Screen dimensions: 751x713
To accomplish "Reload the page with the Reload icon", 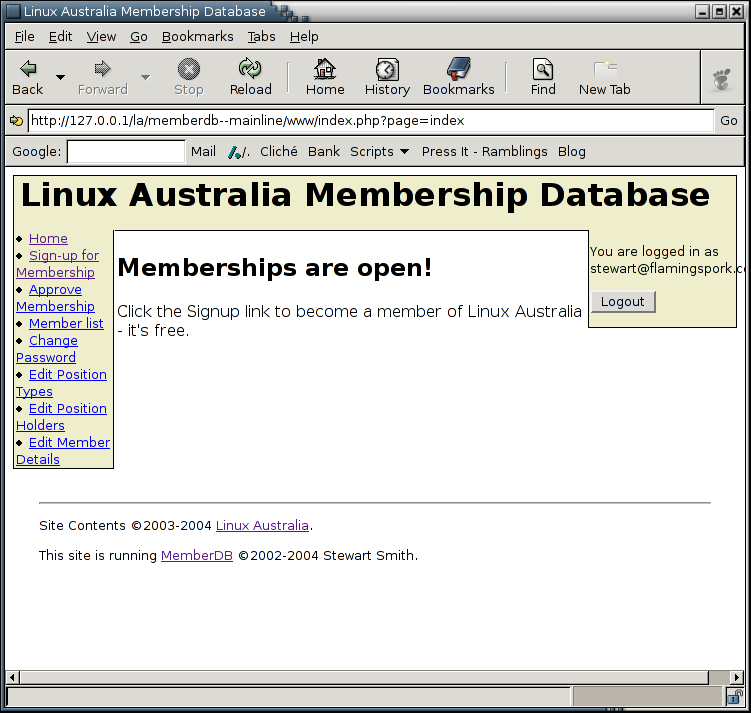I will [250, 68].
